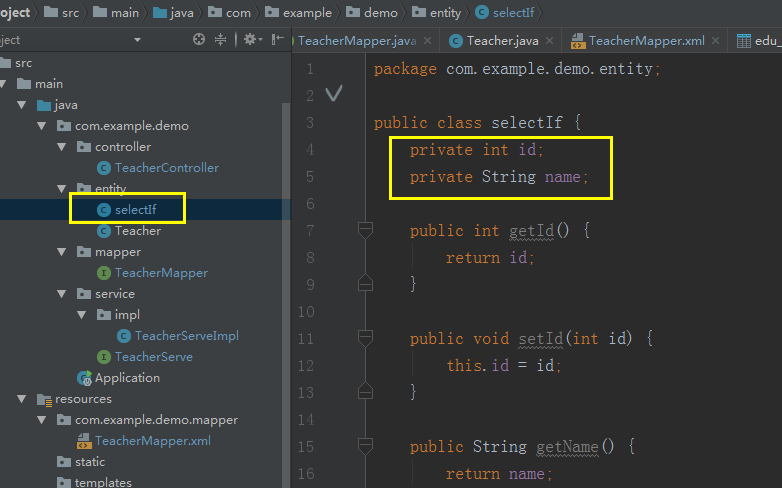Select TeacherController class in tree
The image size is (782, 488).
tap(167, 168)
